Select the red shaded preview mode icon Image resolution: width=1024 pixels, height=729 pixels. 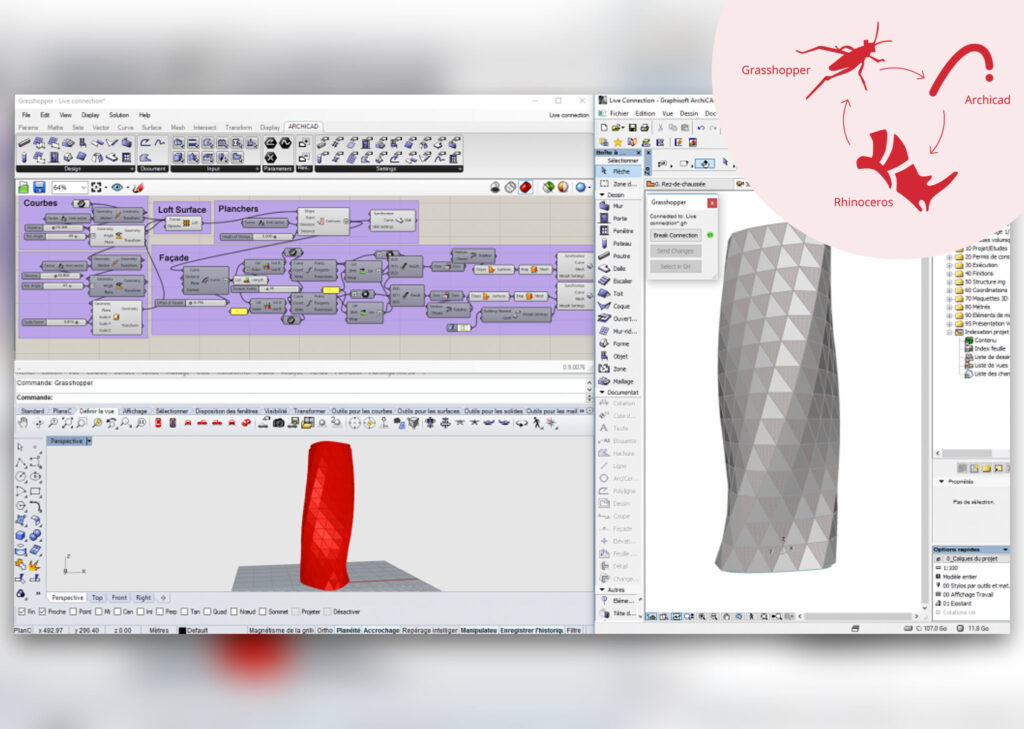point(526,187)
